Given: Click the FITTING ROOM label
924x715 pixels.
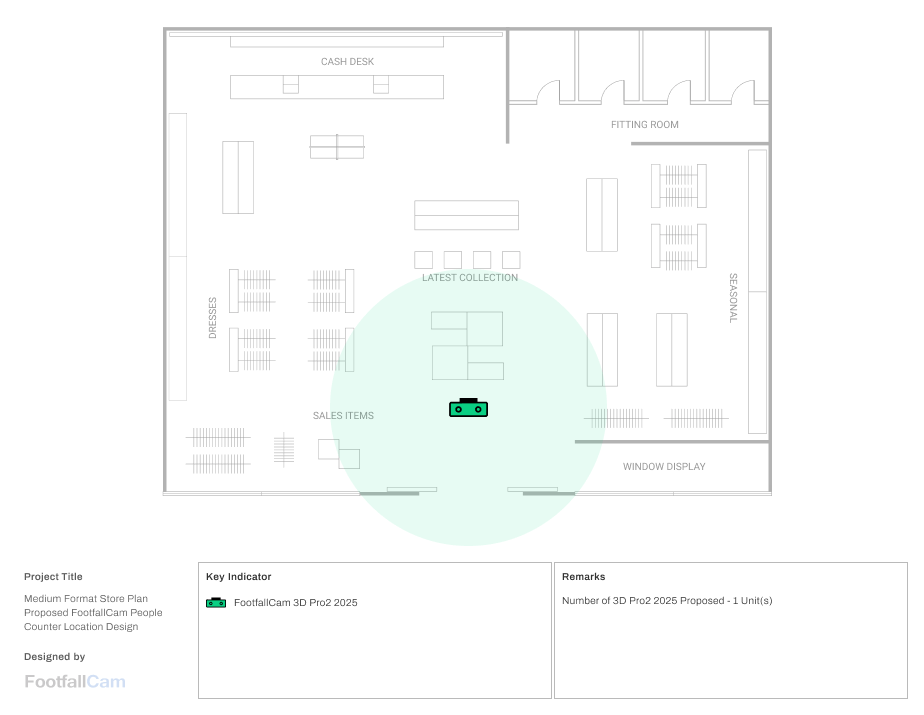Looking at the screenshot, I should (x=644, y=125).
